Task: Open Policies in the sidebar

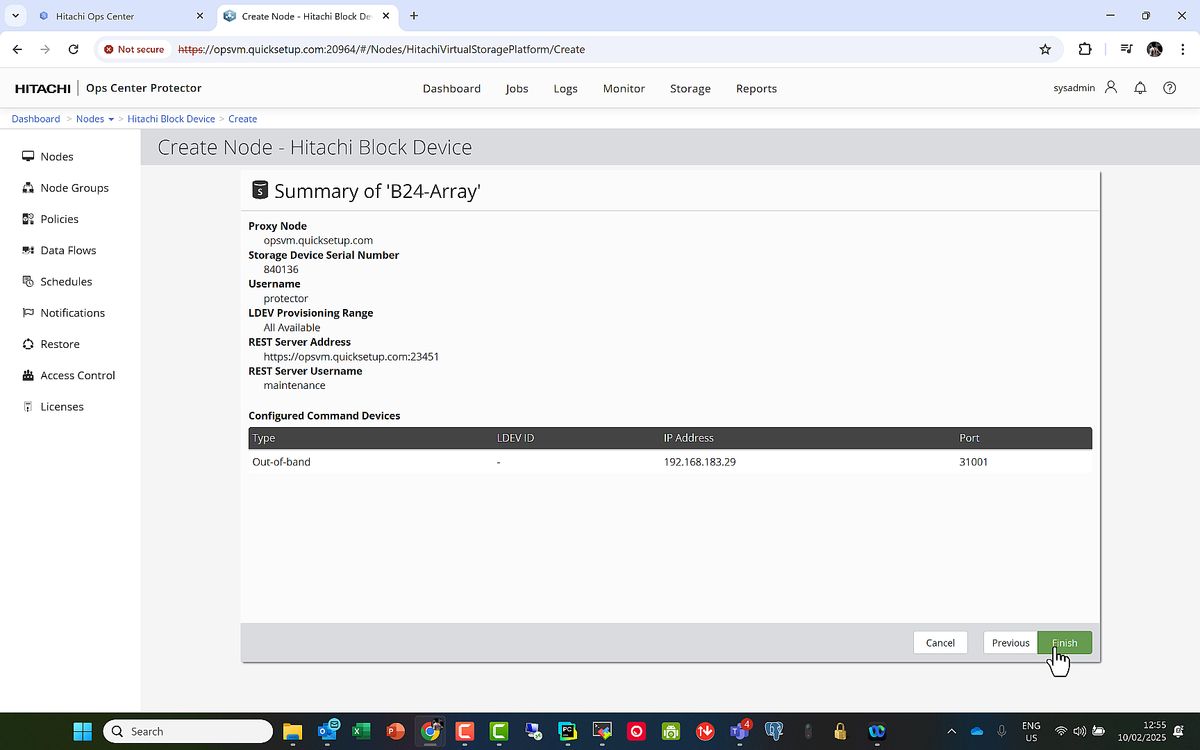Action: (50, 219)
